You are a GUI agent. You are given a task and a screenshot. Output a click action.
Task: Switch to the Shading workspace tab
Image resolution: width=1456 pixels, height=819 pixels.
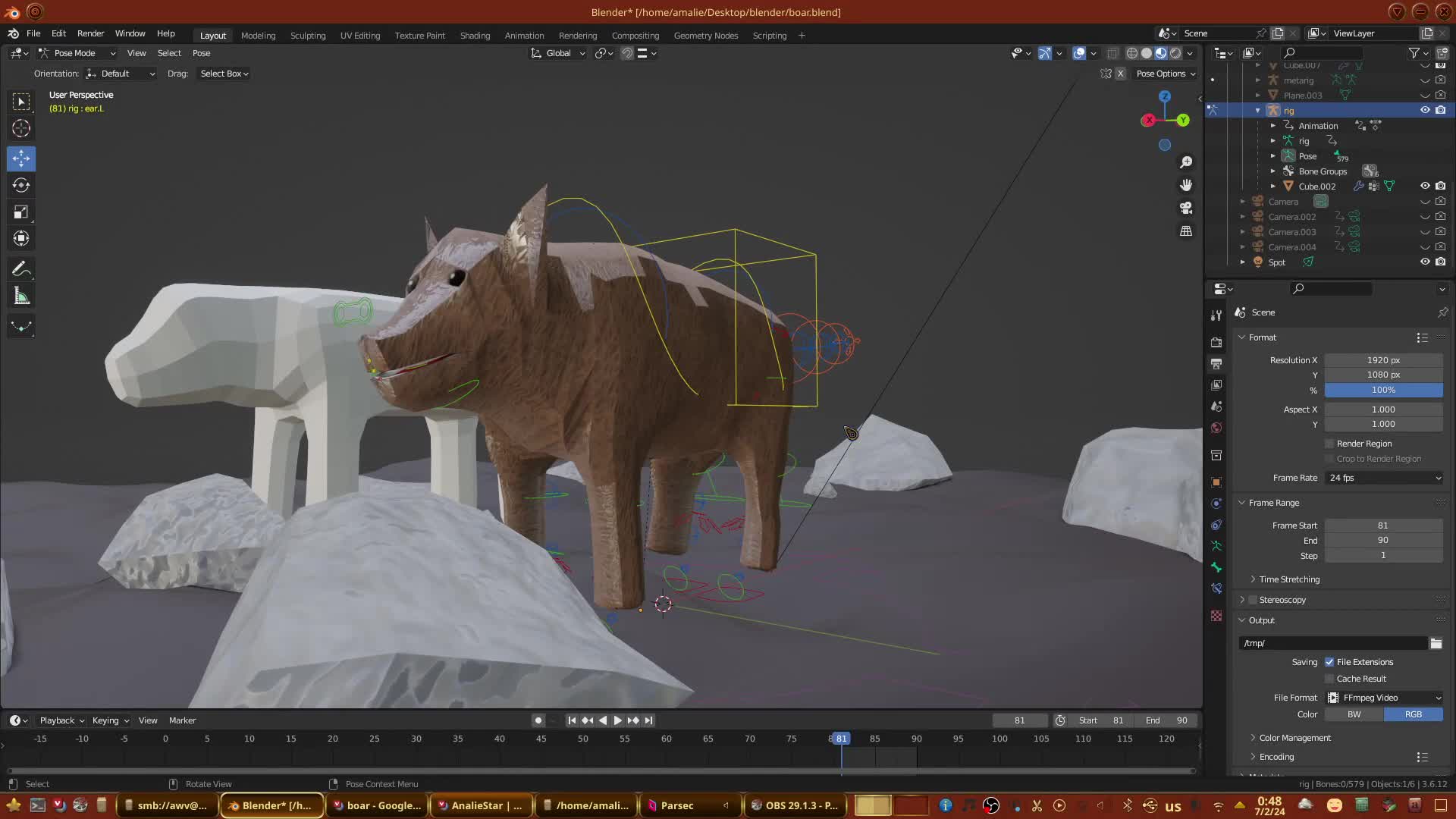pyautogui.click(x=475, y=36)
